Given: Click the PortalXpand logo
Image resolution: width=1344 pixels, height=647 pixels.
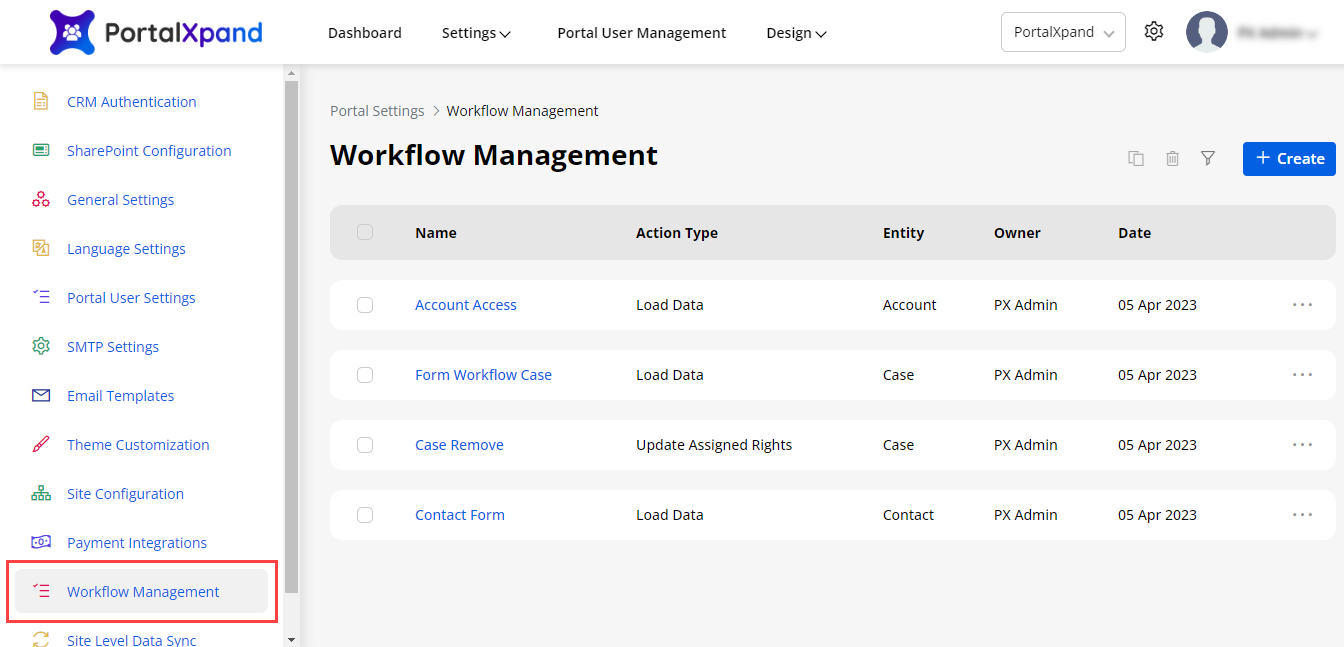Looking at the screenshot, I should [156, 32].
